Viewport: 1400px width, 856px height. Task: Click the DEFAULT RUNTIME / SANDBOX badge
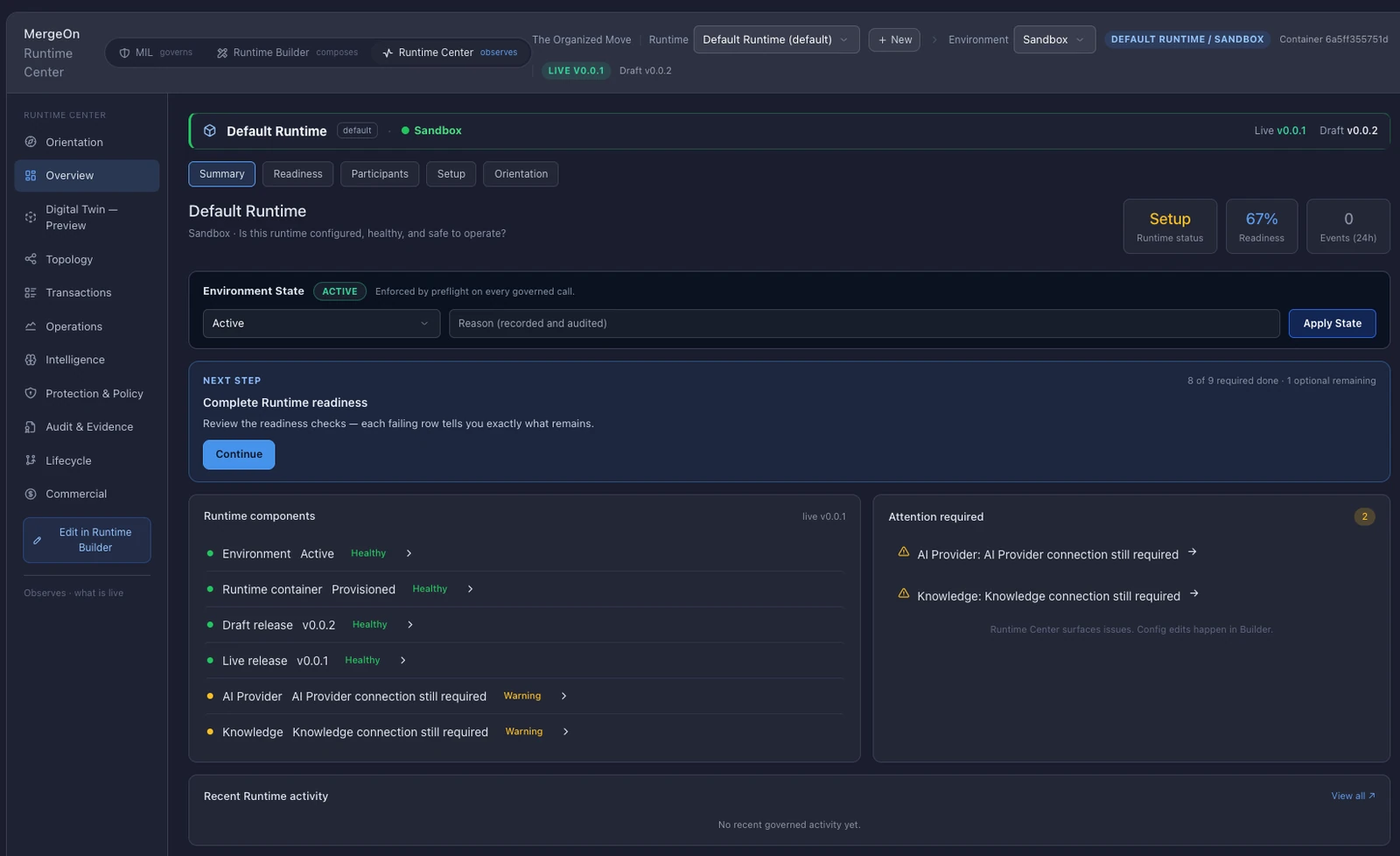pyautogui.click(x=1187, y=39)
